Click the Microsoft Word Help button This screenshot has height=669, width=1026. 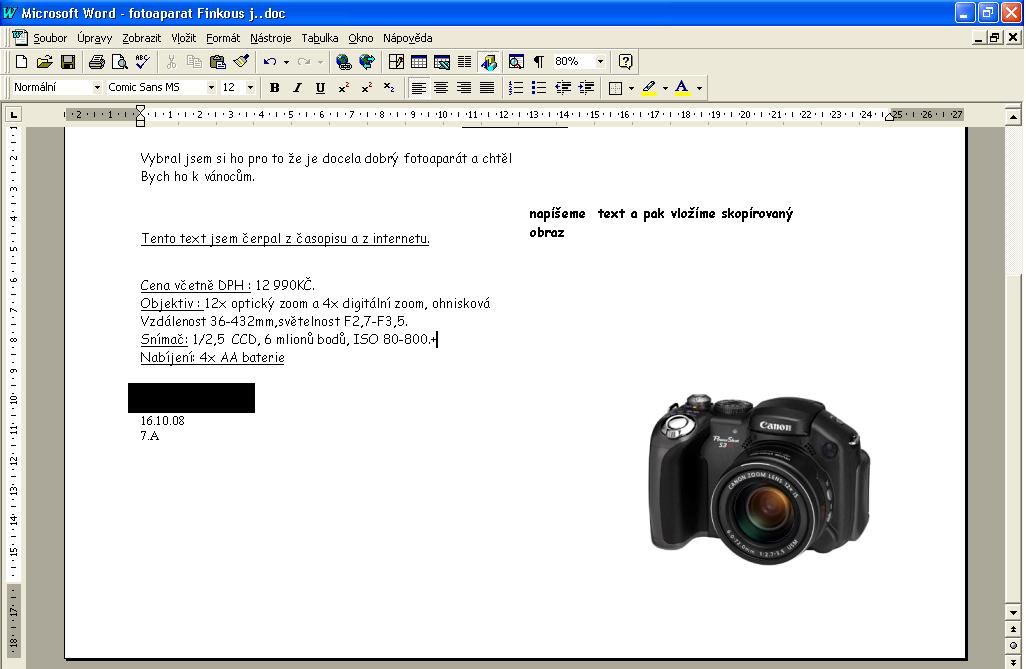(x=626, y=62)
